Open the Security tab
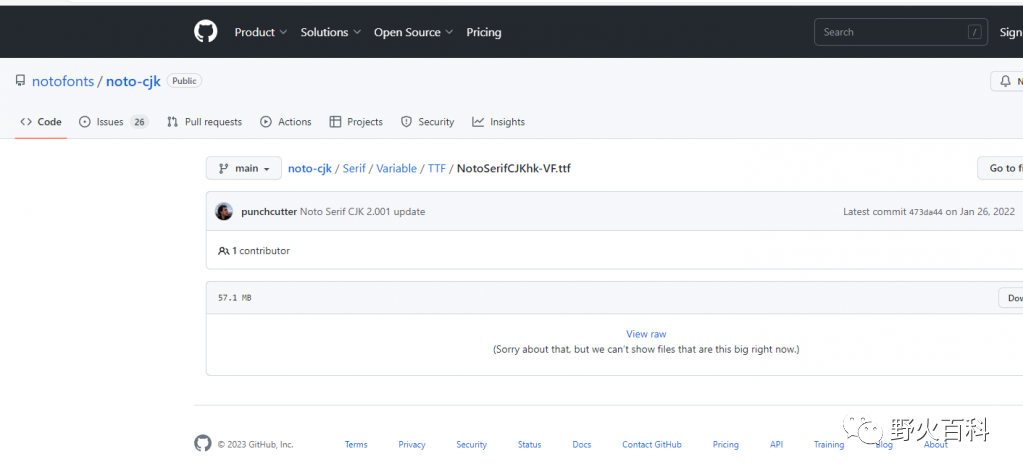 [x=427, y=122]
